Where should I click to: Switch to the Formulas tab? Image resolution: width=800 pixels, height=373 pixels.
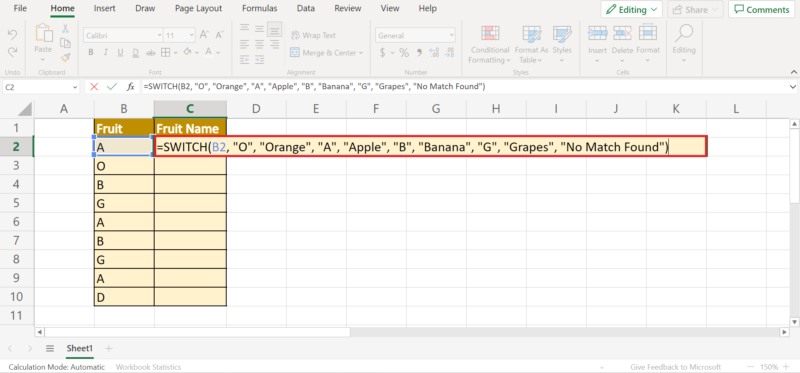pos(260,9)
